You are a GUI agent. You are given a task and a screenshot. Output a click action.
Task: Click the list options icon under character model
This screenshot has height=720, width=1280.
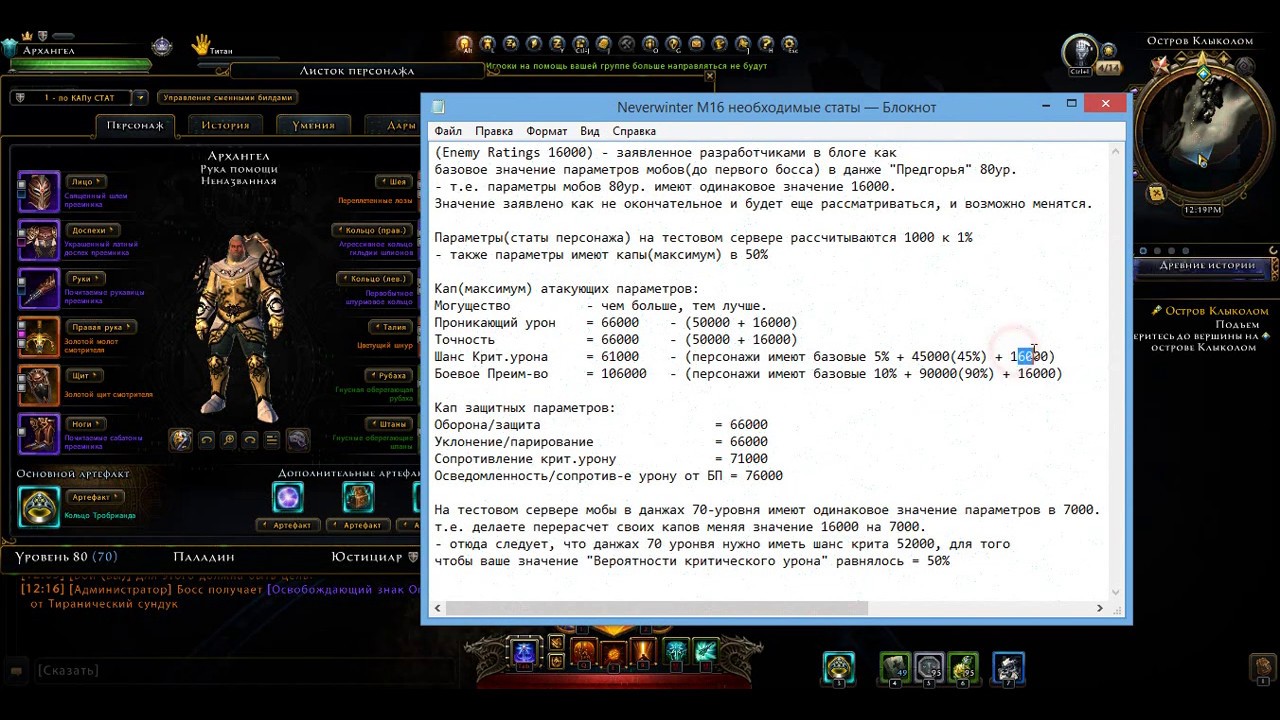[x=272, y=439]
